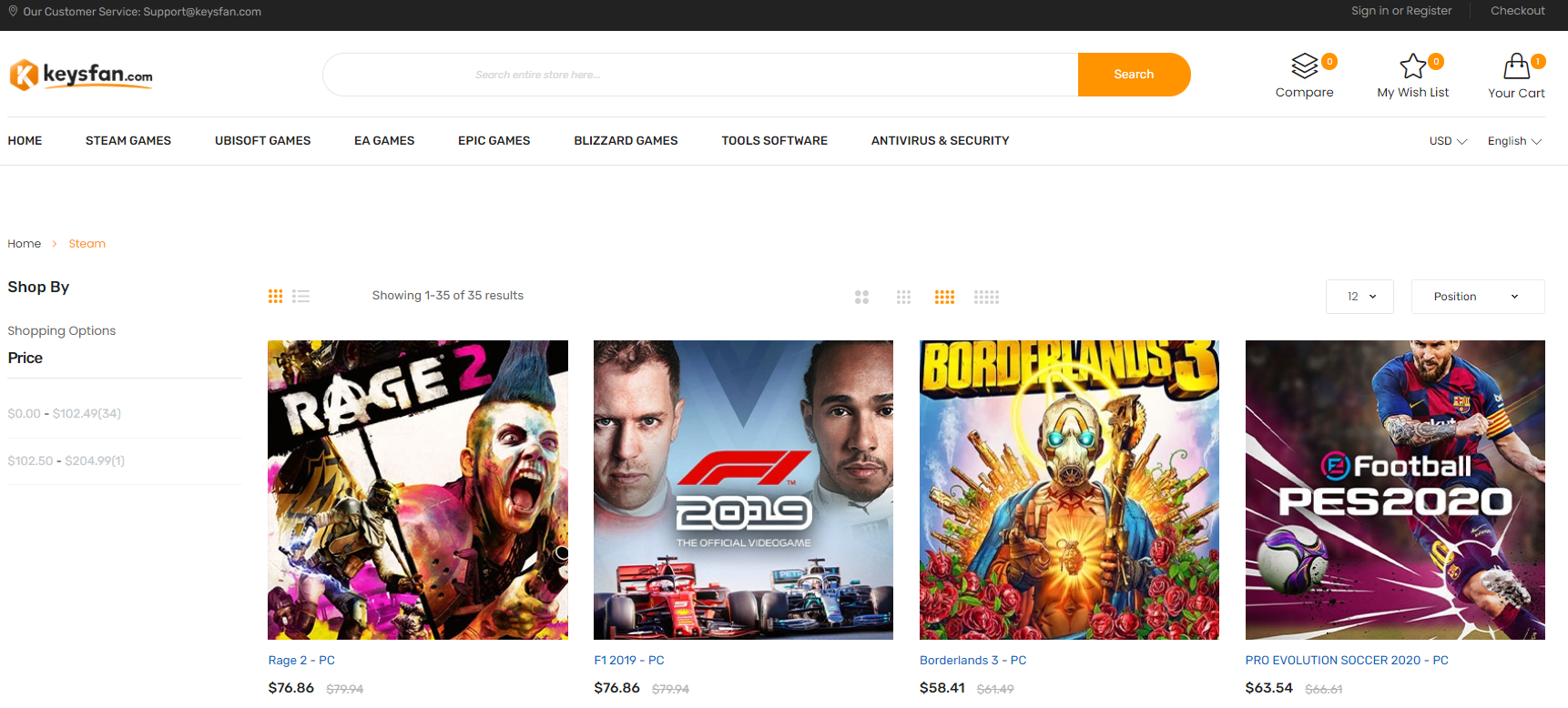Image resolution: width=1568 pixels, height=708 pixels.
Task: Open My Wish List star icon
Action: pos(1412,66)
